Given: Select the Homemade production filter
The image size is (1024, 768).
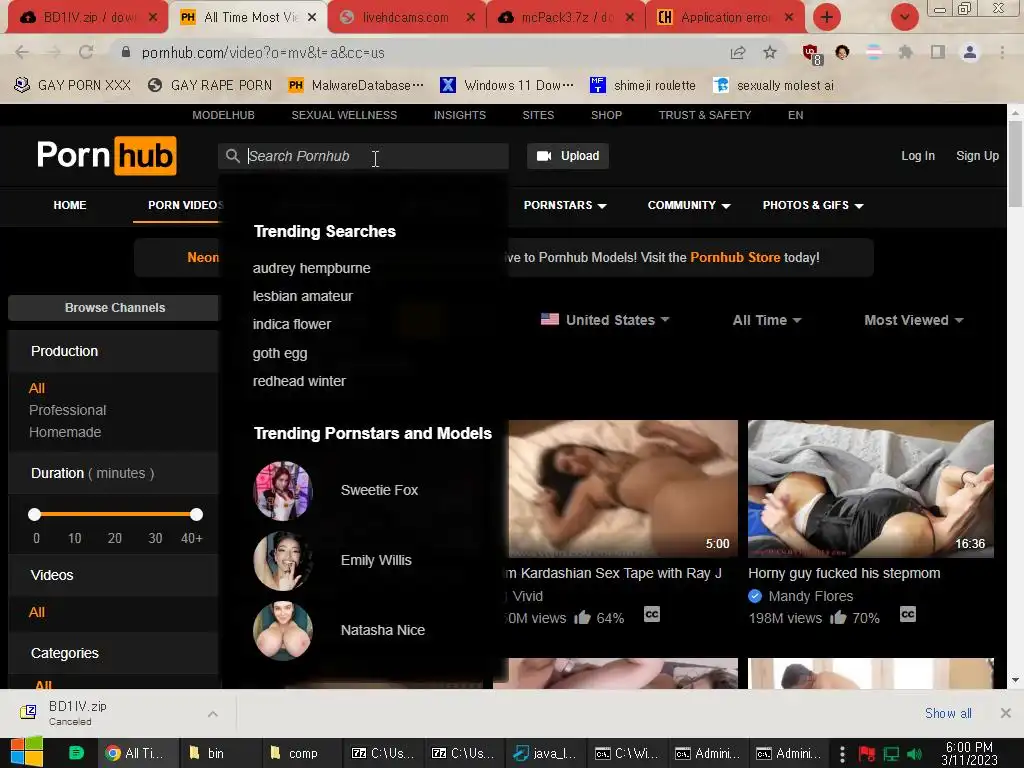Looking at the screenshot, I should [65, 432].
